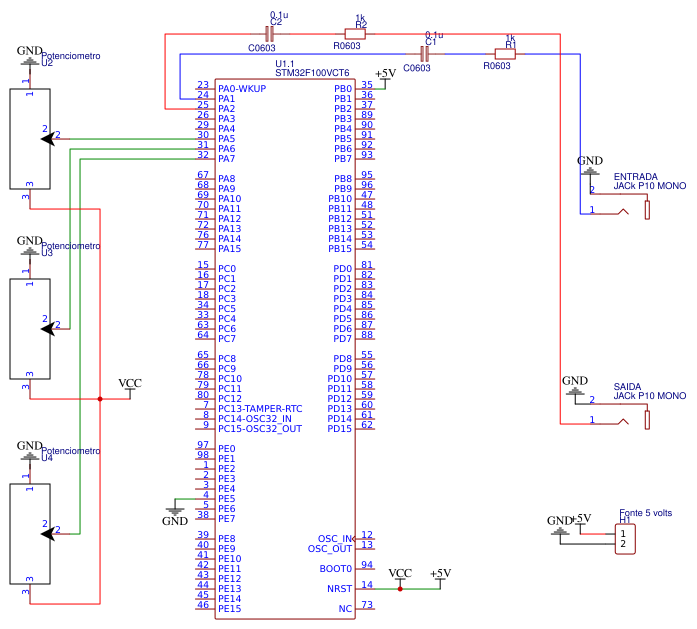The width and height of the screenshot is (697, 629).
Task: Click the Fonte 5 volts label
Action: coord(645,513)
